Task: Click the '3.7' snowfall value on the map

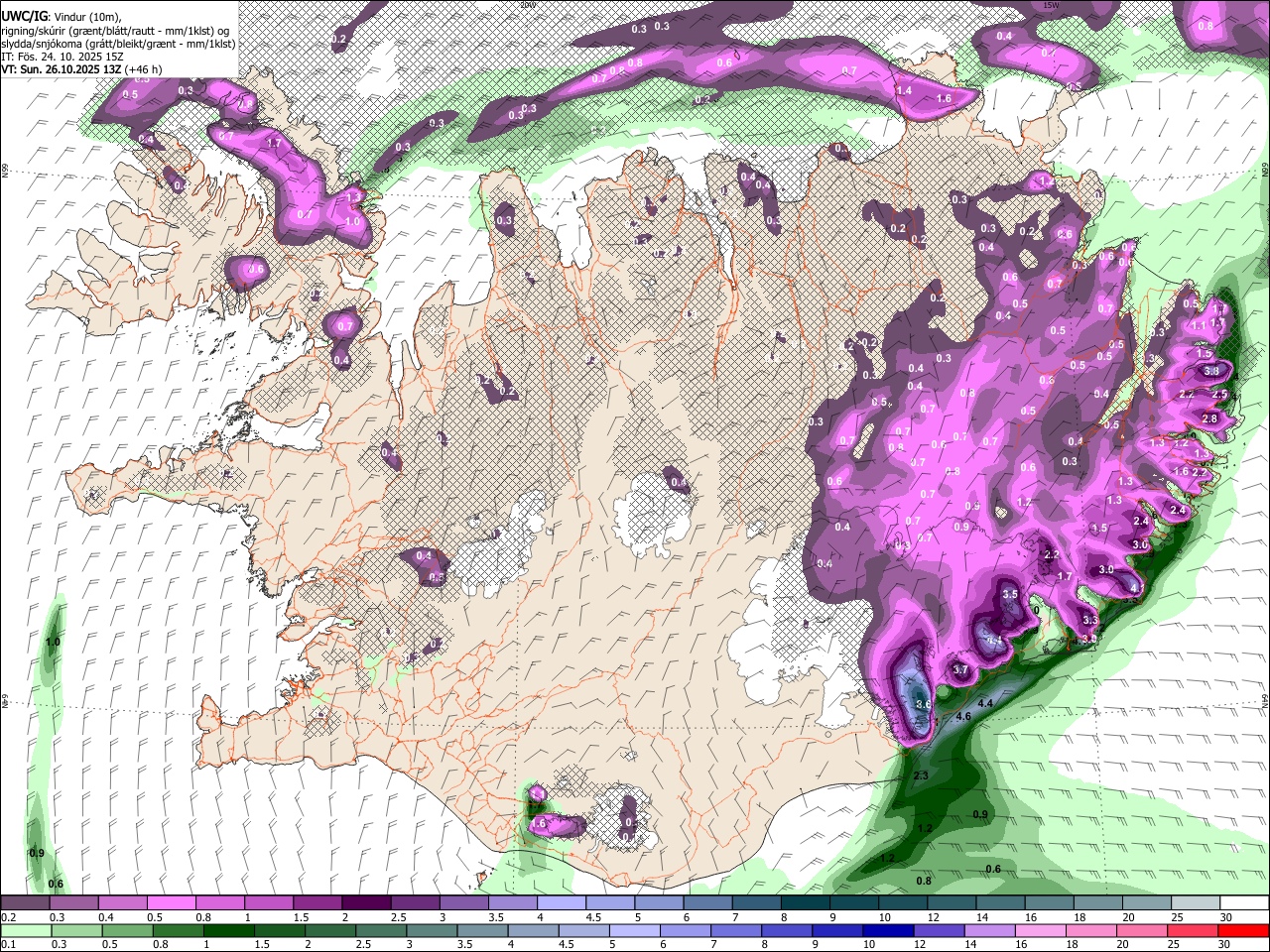Action: tap(960, 670)
